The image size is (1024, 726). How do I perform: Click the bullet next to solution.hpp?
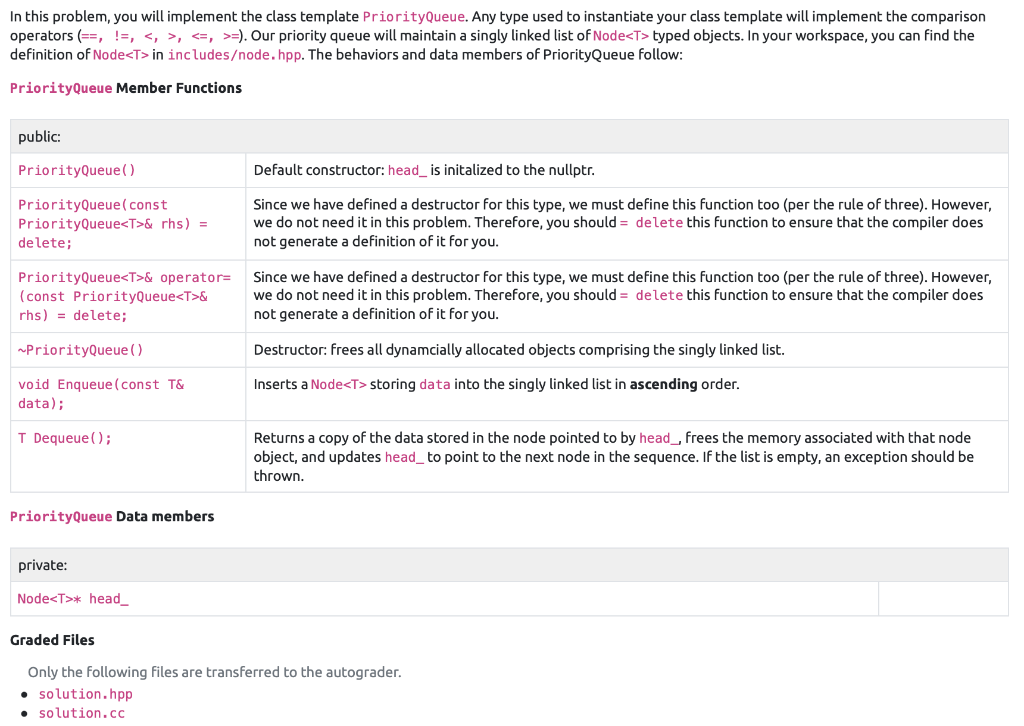pos(23,693)
